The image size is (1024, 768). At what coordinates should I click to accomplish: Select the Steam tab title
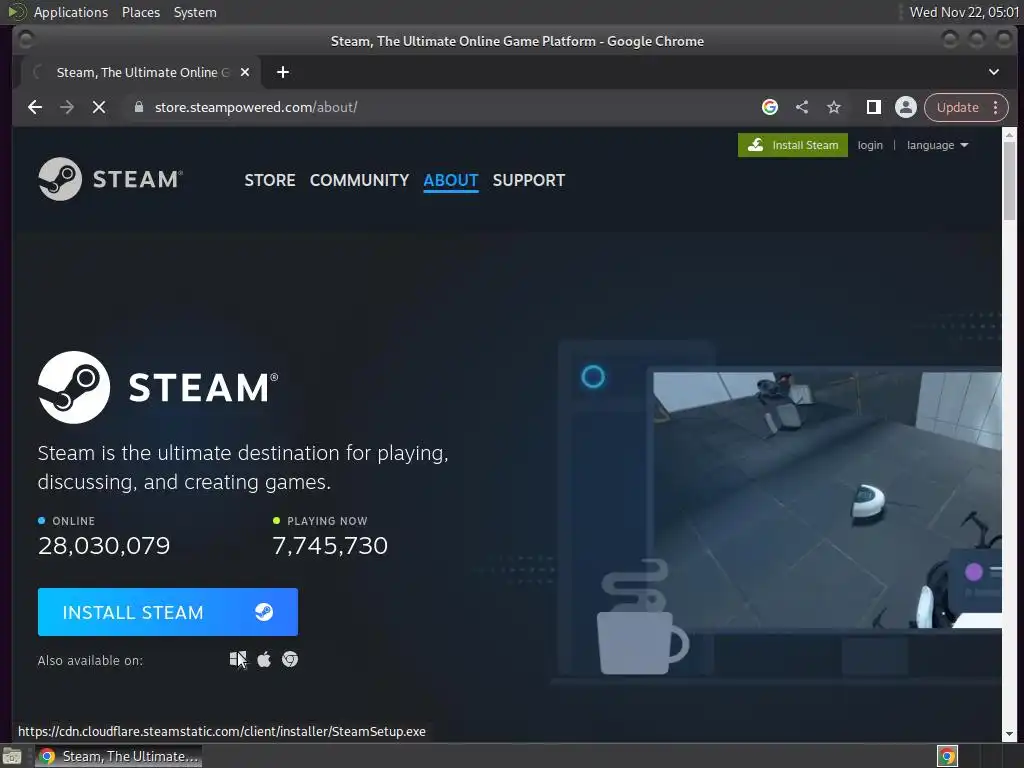pyautogui.click(x=143, y=72)
